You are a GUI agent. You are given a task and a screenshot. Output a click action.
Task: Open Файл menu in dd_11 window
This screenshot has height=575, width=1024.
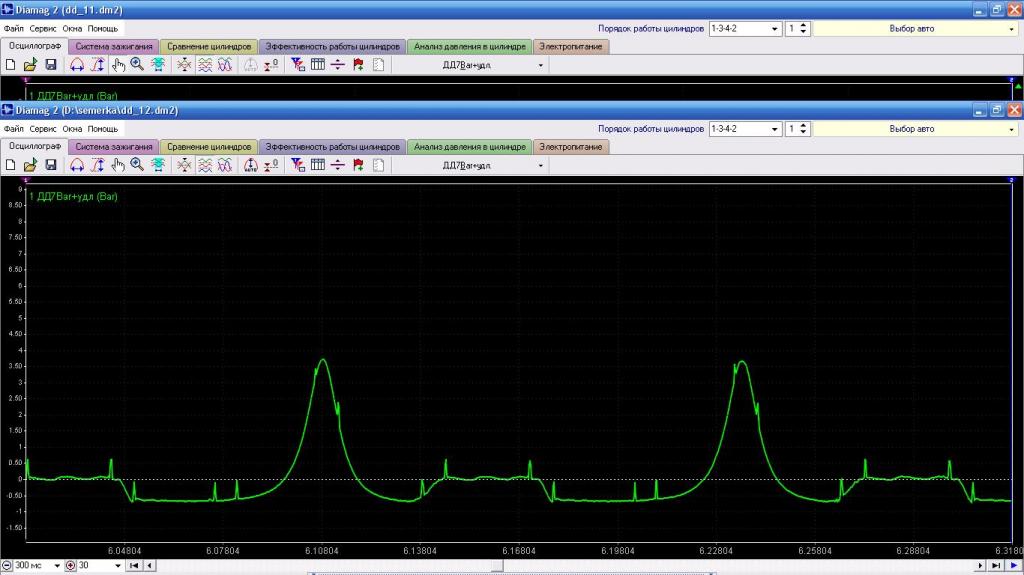click(13, 29)
